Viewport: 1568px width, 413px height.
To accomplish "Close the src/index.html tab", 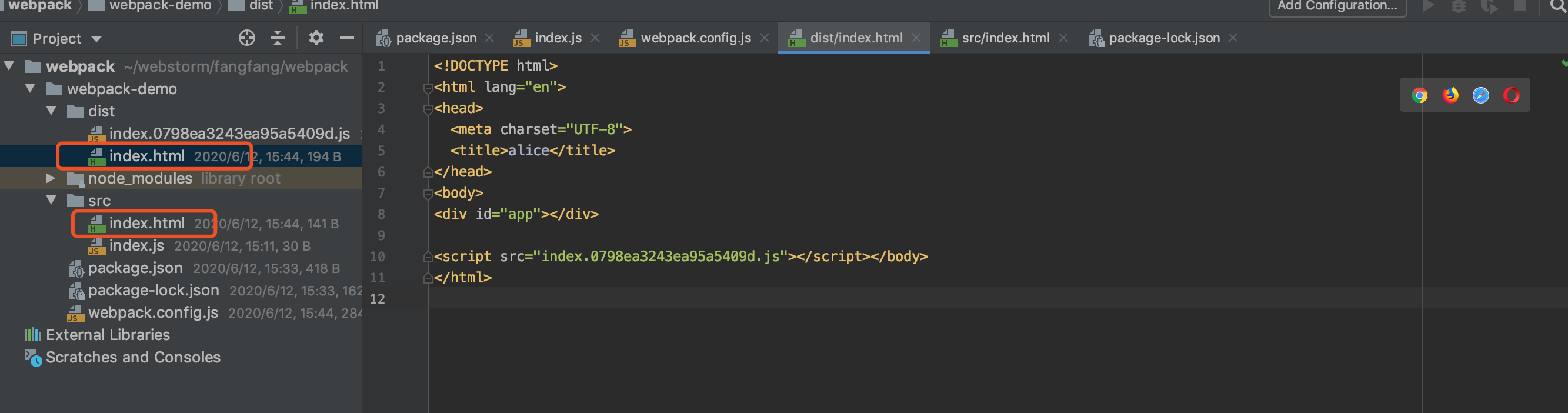I will click(x=1063, y=38).
